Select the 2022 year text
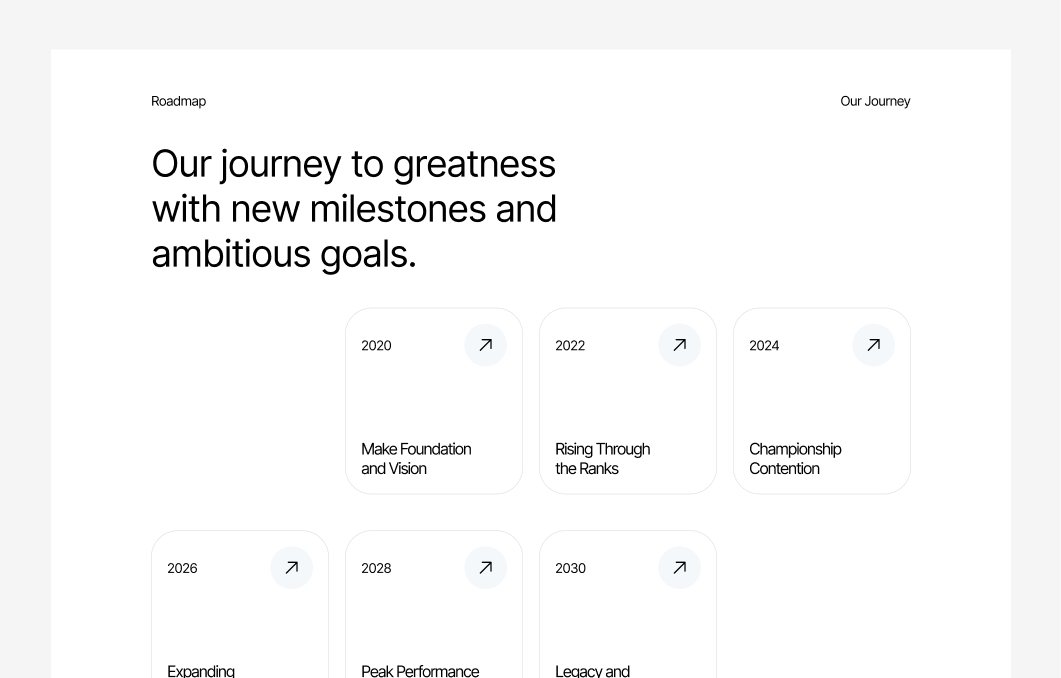Viewport: 1061px width, 678px height. coord(570,345)
